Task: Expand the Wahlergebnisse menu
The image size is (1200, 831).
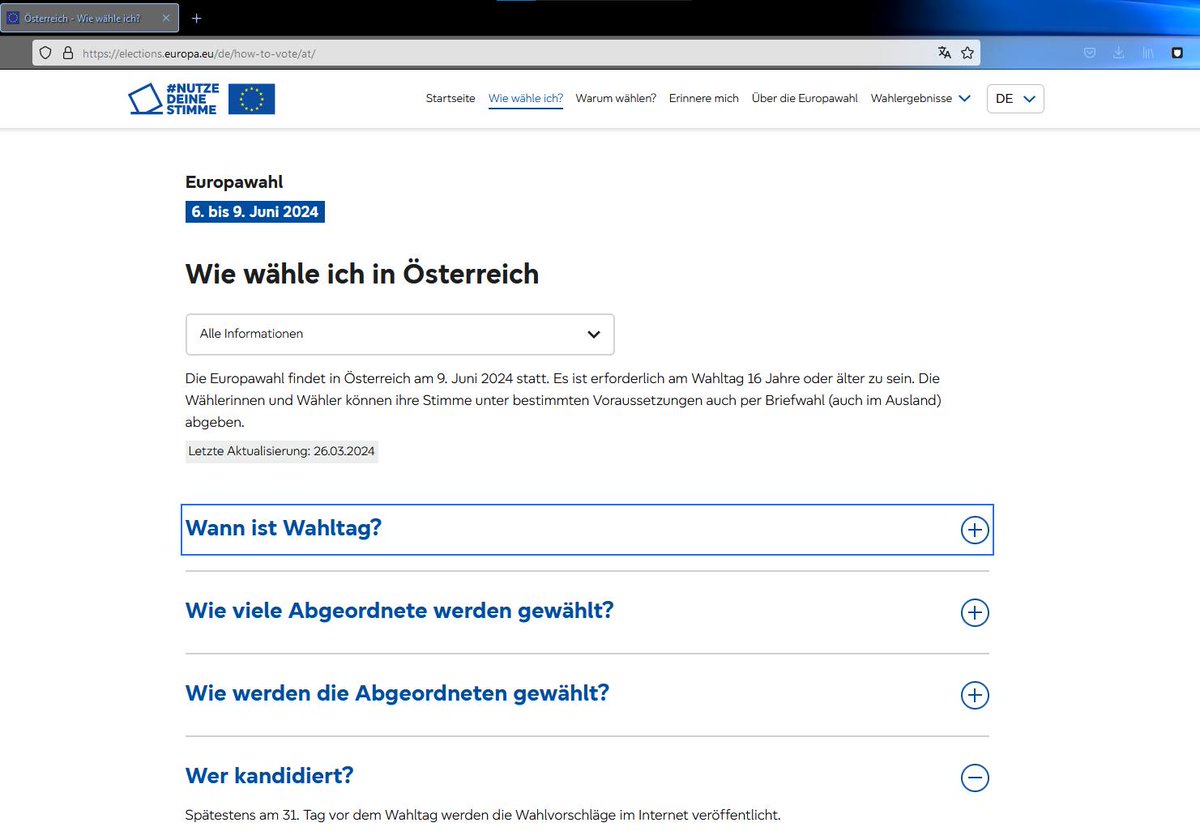Action: [x=920, y=98]
